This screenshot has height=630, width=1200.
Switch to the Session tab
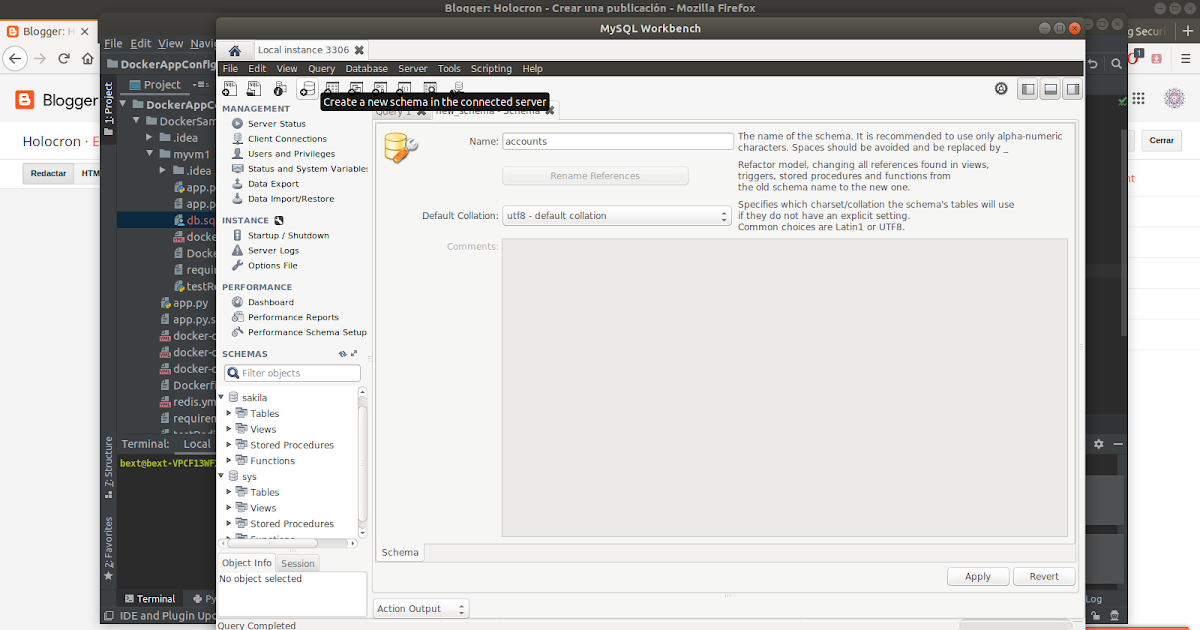[297, 563]
